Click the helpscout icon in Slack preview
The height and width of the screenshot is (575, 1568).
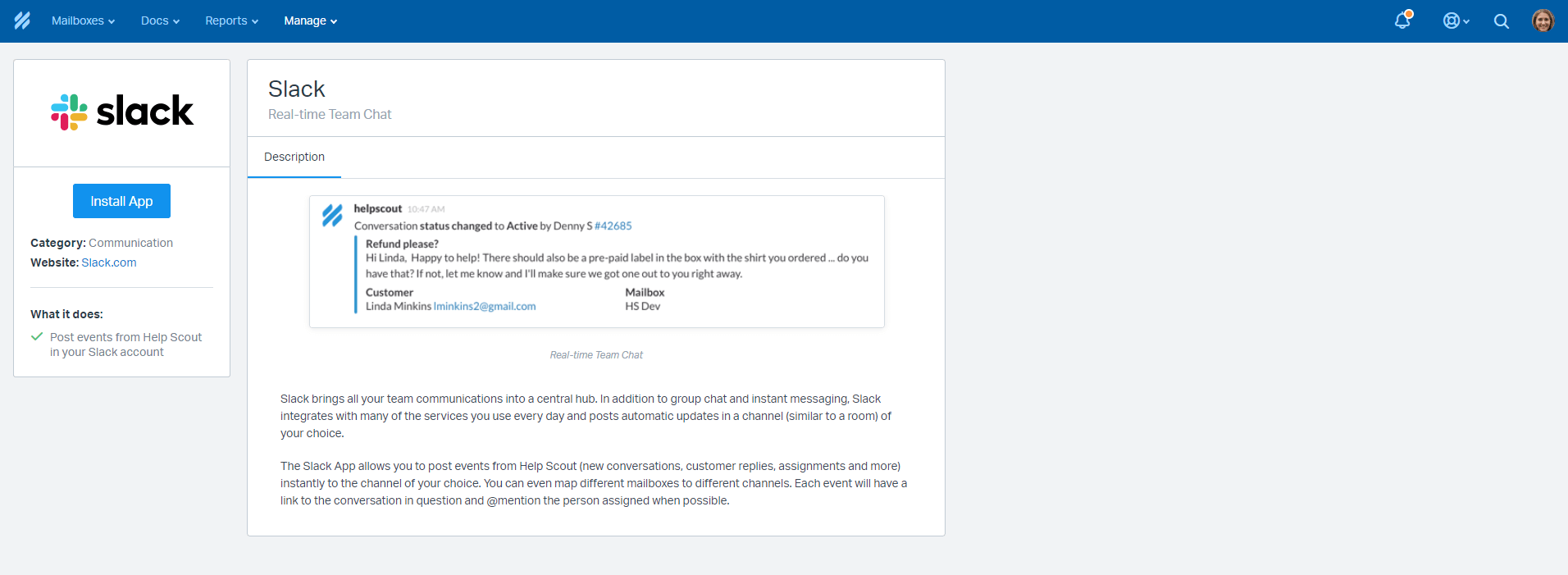[x=332, y=216]
